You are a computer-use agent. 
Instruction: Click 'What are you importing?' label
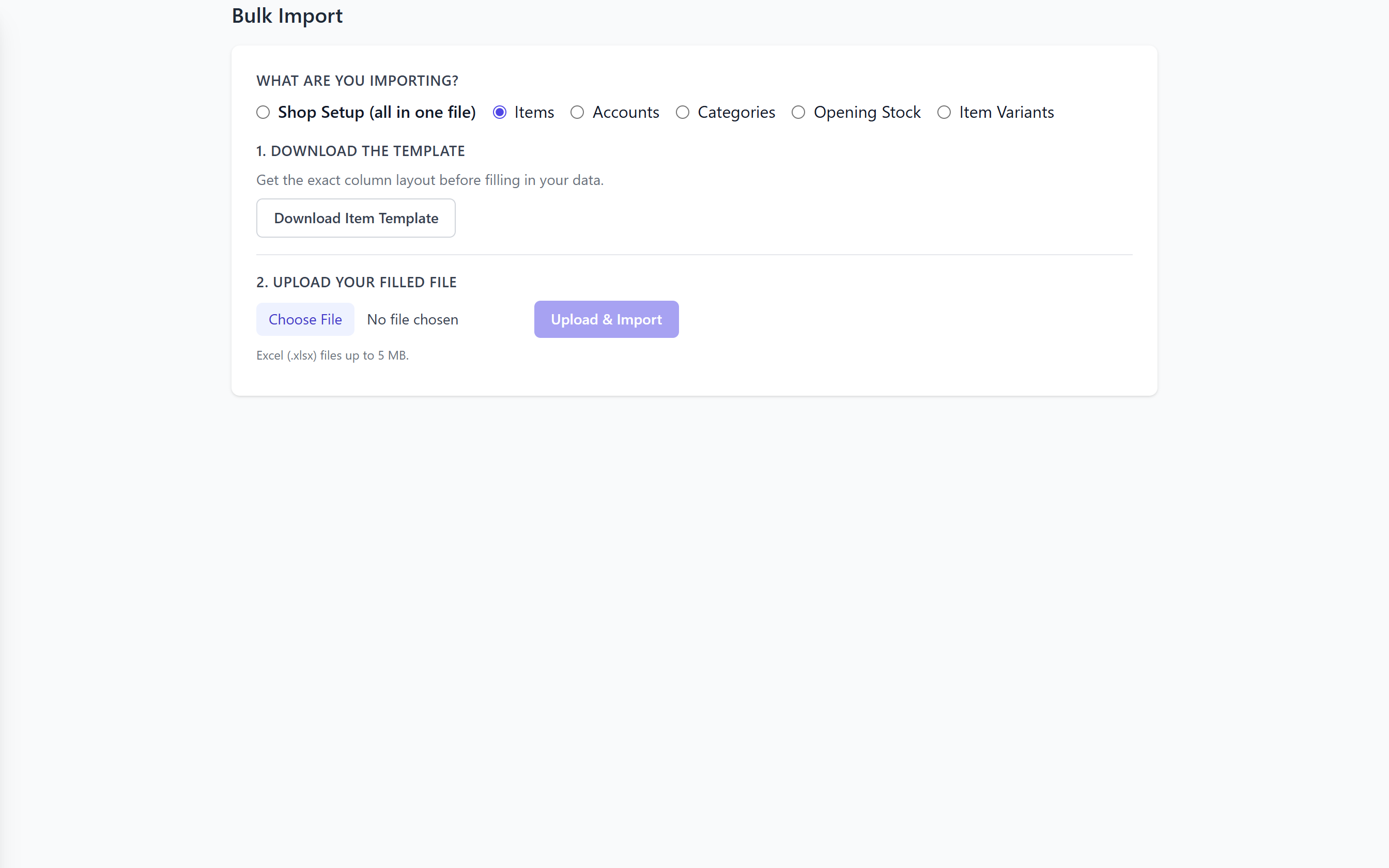[x=357, y=81]
